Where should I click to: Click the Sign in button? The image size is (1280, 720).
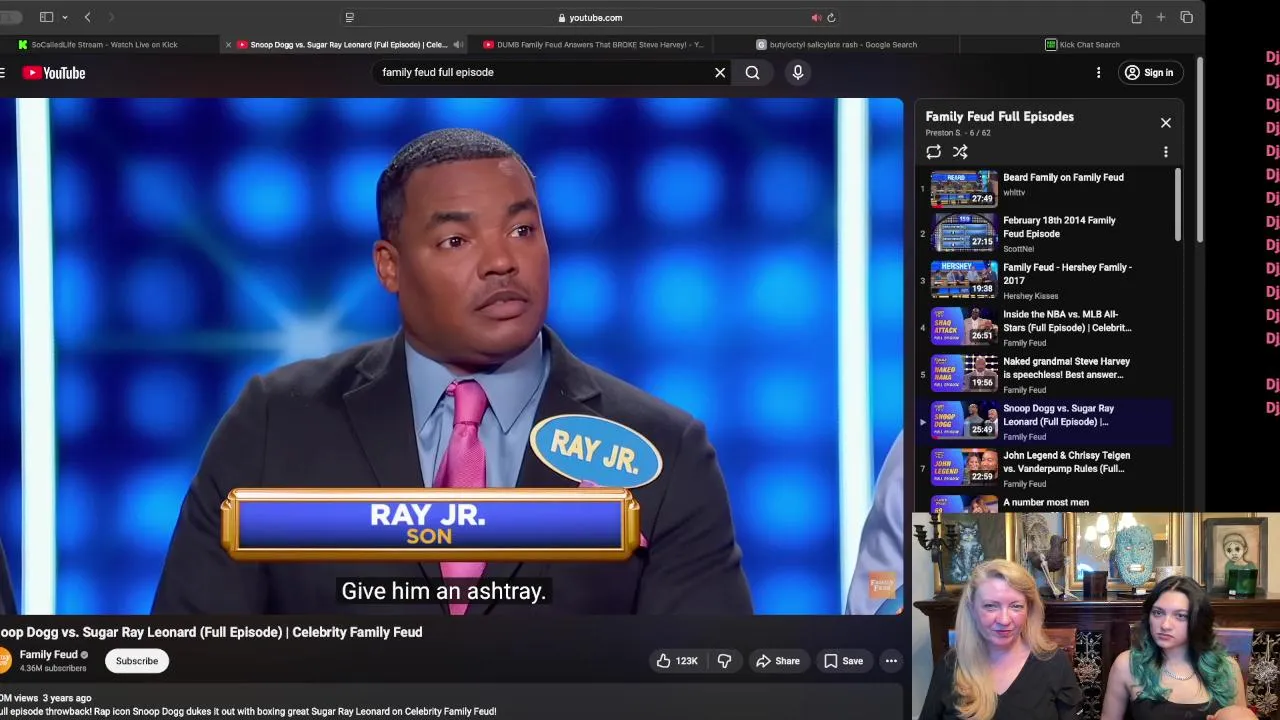point(1148,72)
